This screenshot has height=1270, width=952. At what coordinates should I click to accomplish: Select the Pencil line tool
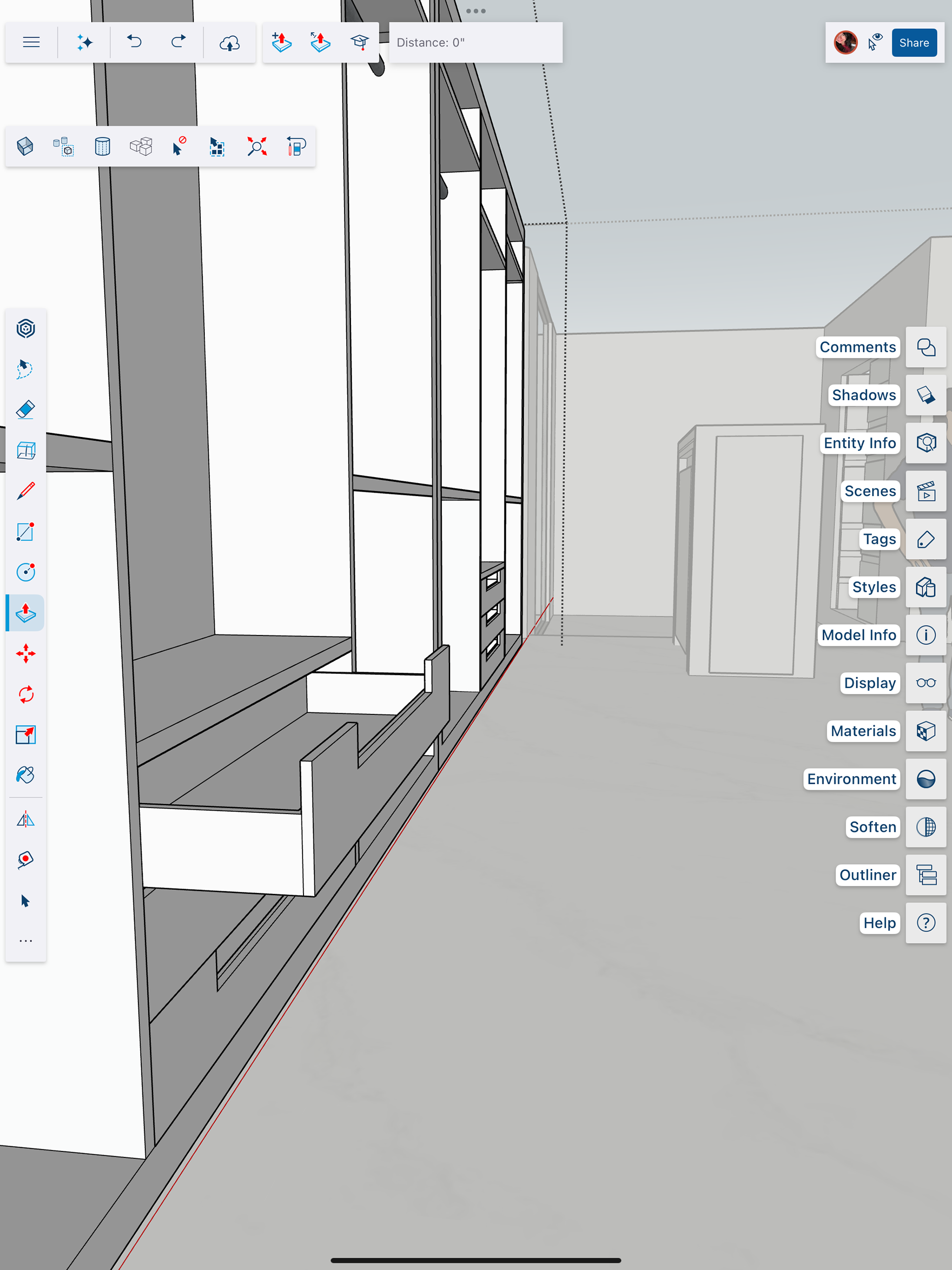coord(25,491)
